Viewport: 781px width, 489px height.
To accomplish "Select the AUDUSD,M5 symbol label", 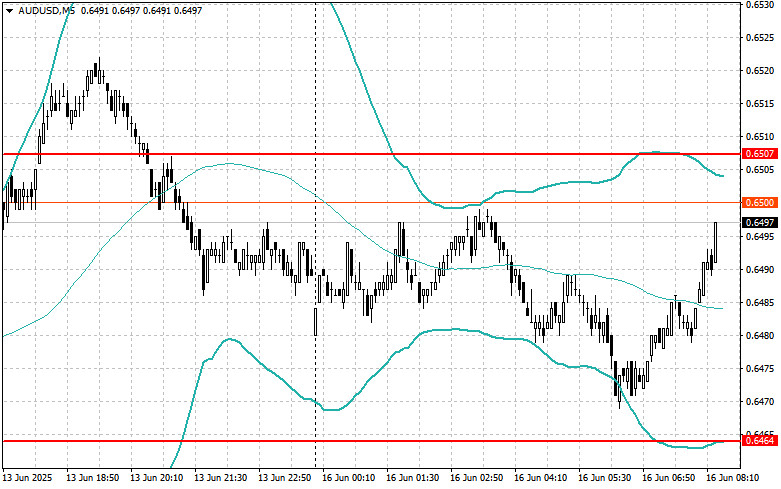I will tap(47, 10).
